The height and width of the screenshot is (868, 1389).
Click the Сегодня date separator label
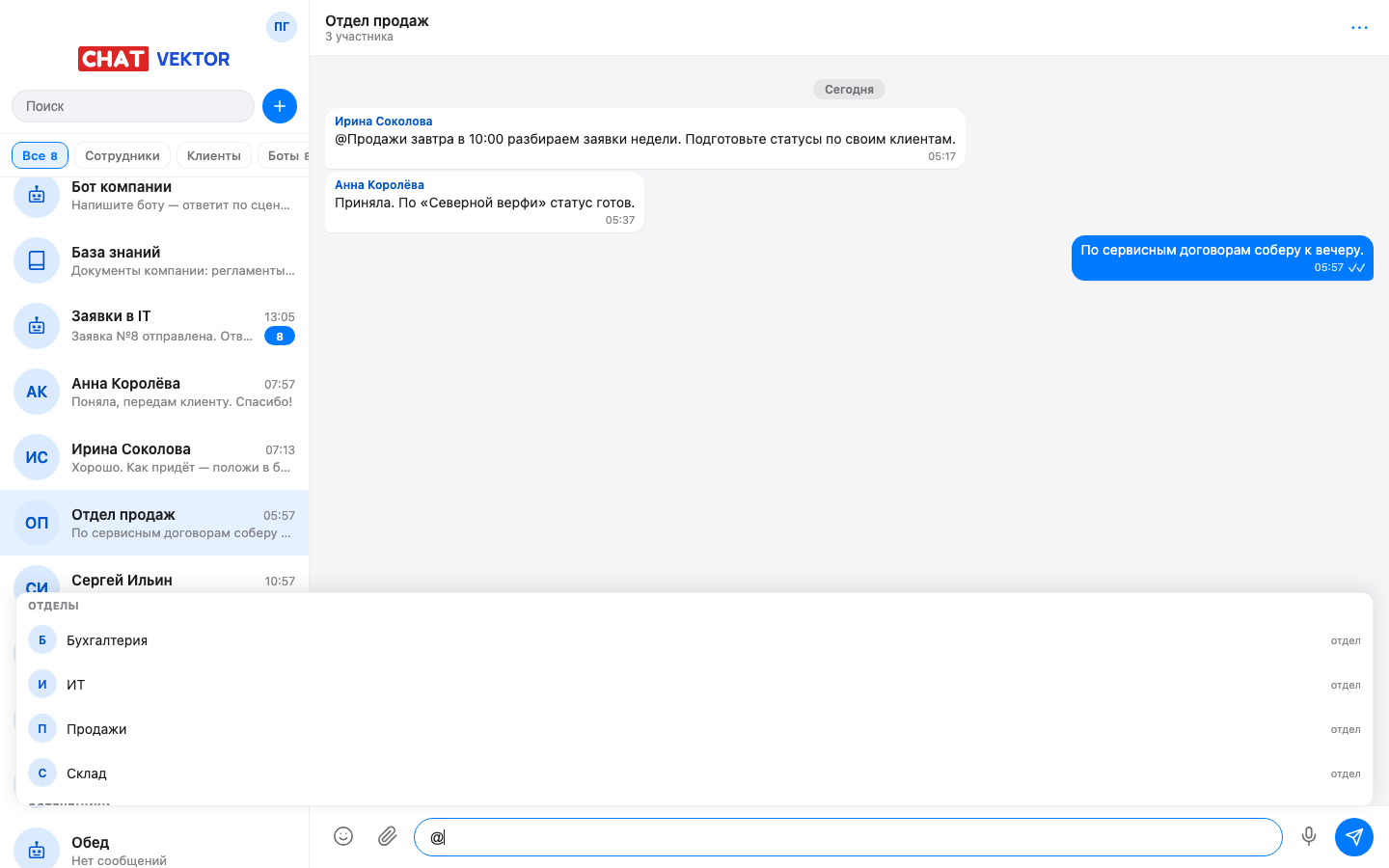pos(849,90)
